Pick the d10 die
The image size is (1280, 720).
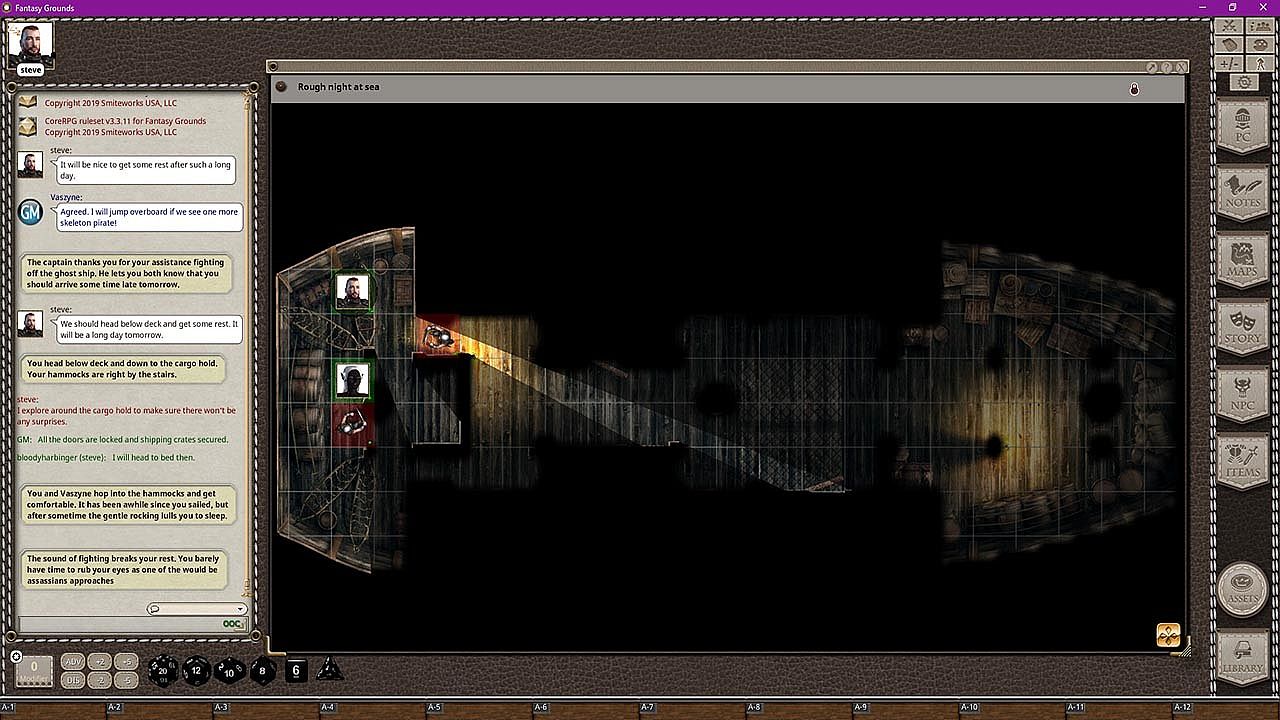230,670
